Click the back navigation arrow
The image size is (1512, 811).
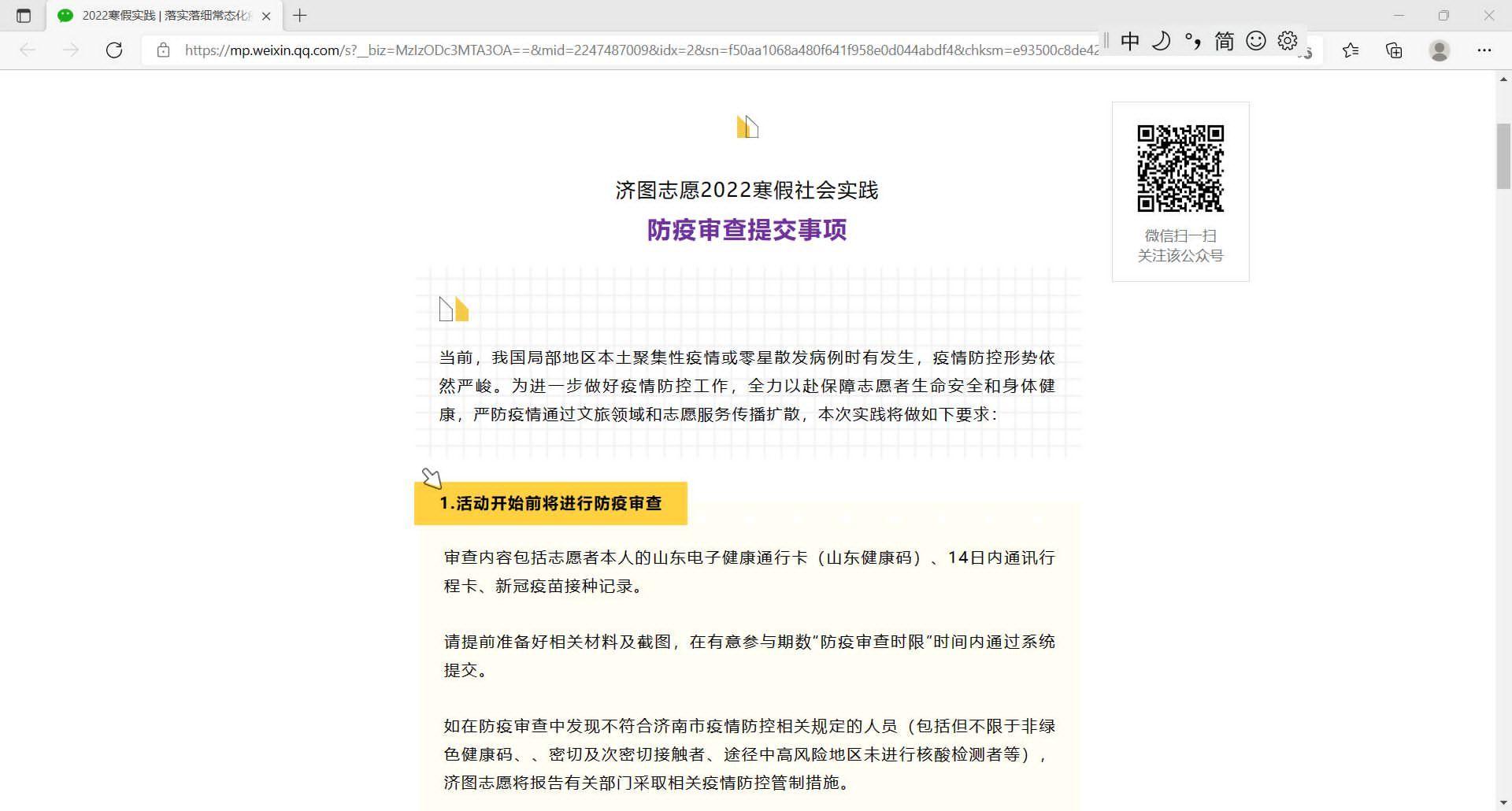(28, 50)
